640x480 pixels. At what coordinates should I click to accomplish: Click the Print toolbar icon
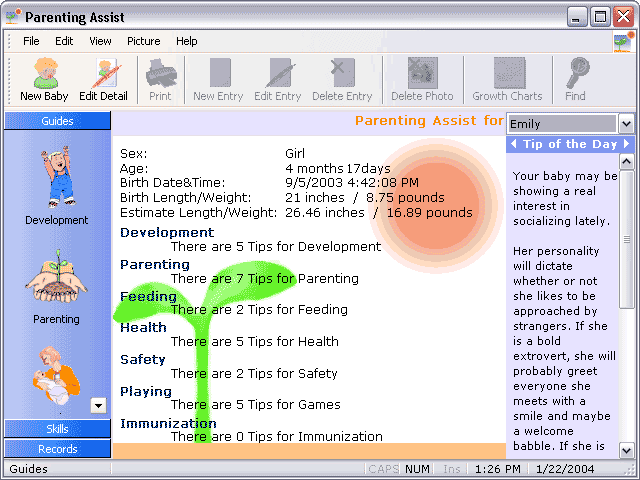point(161,80)
